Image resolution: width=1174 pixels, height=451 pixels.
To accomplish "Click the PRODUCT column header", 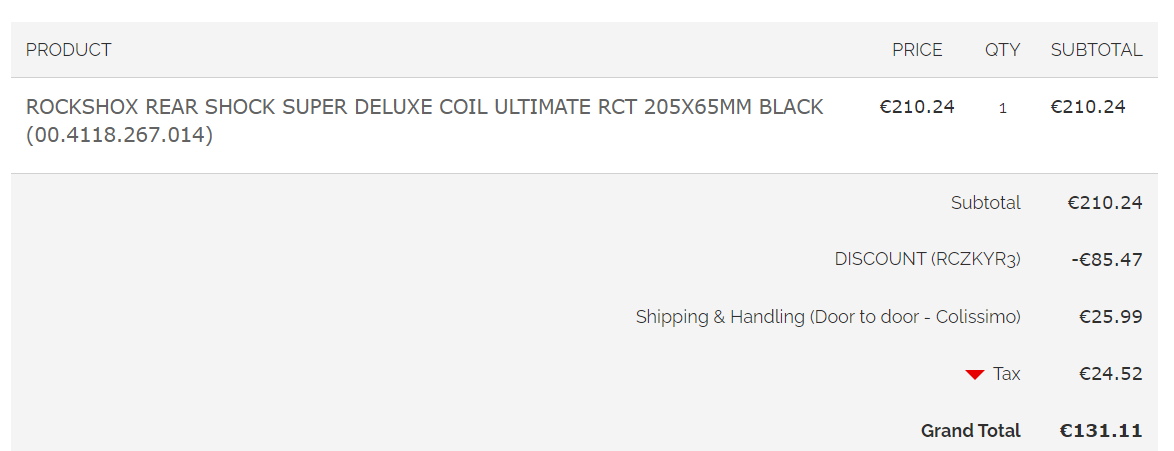I will pyautogui.click(x=68, y=50).
